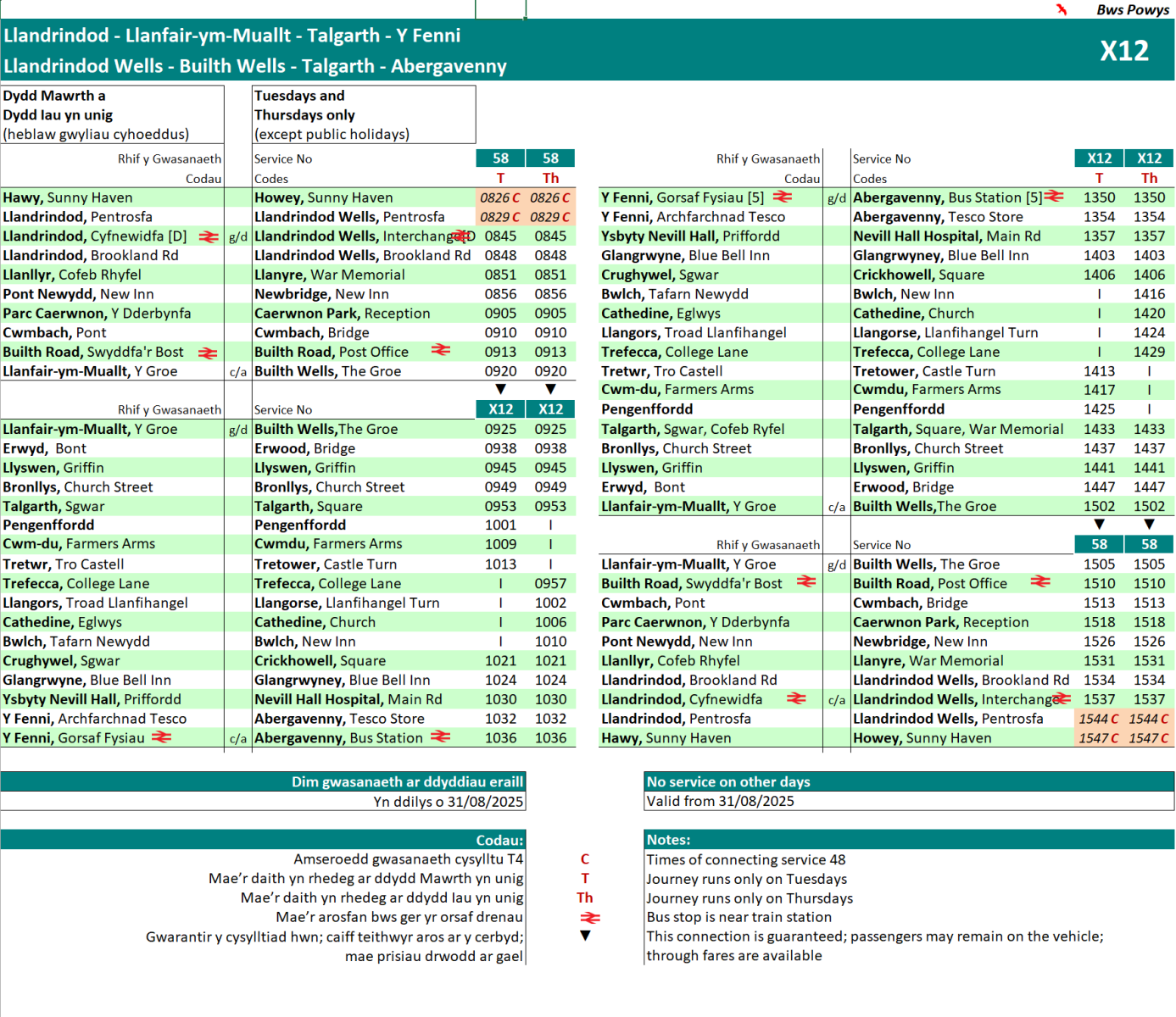
Task: Click the guaranteed connection arrow under Tuesday 0920
Action: (x=500, y=389)
